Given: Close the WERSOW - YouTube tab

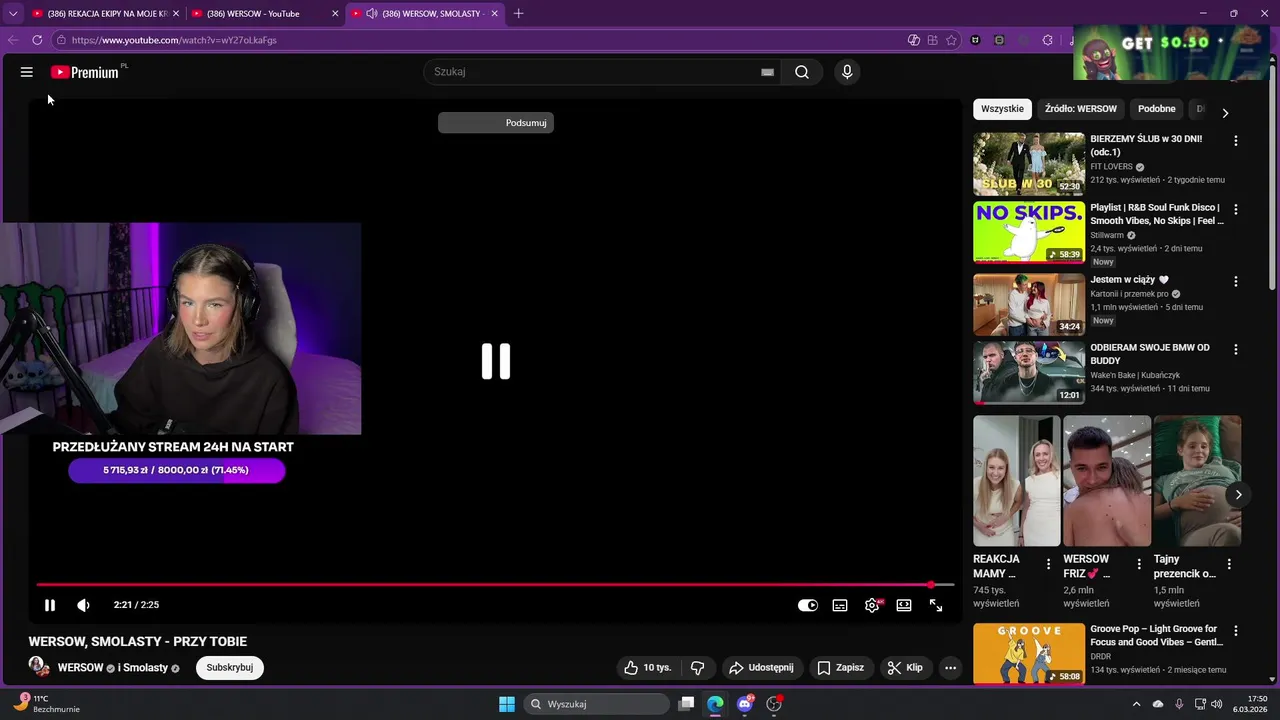Looking at the screenshot, I should pyautogui.click(x=335, y=14).
